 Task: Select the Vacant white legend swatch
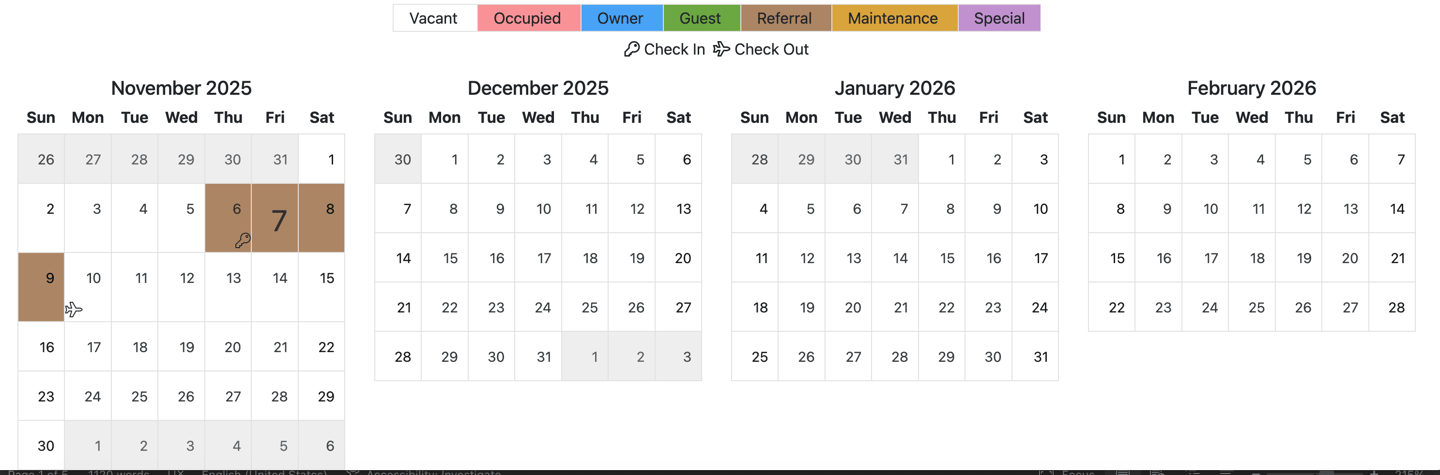434,18
